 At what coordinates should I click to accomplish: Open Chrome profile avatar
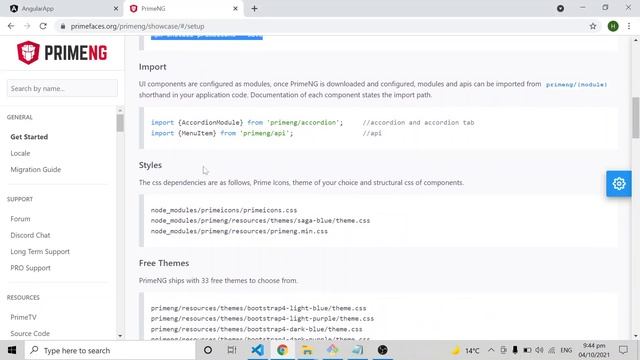[613, 26]
